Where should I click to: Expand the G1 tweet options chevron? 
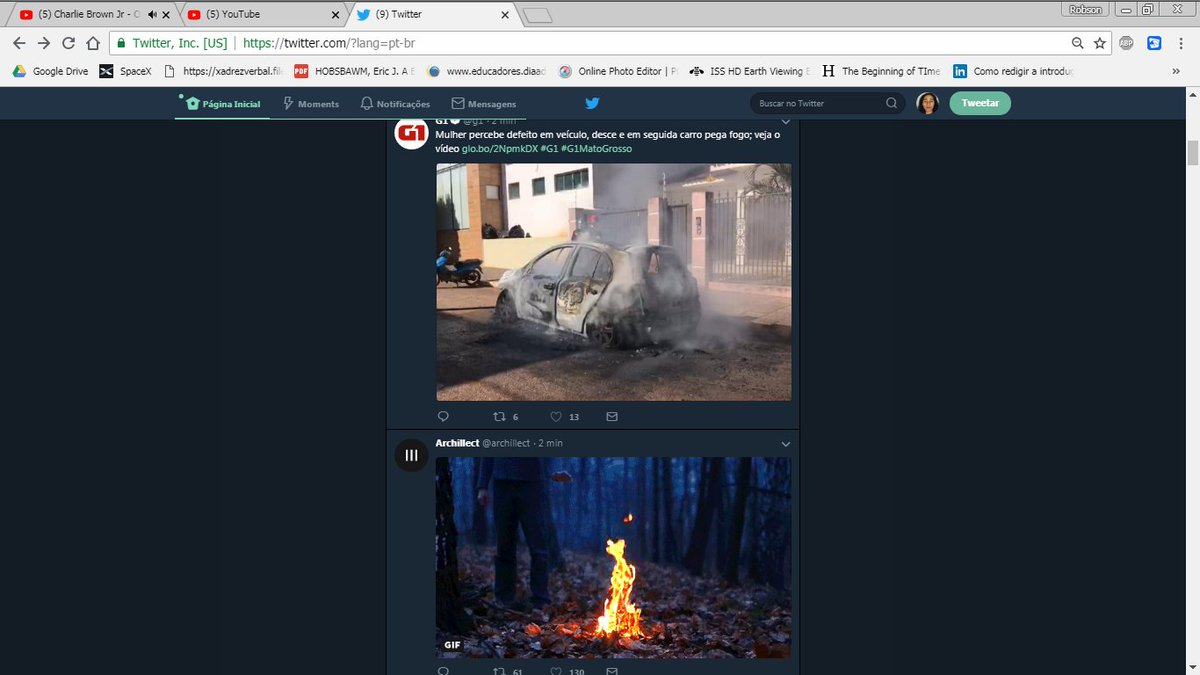coord(785,122)
